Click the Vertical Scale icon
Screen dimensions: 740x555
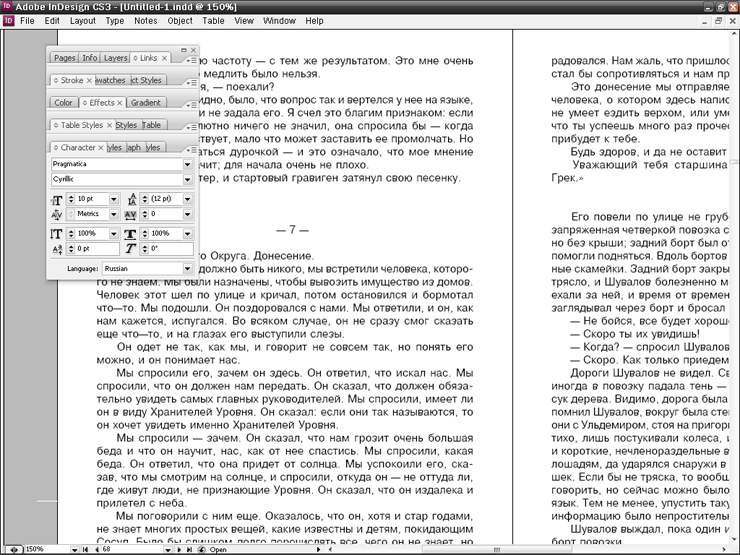[x=56, y=234]
